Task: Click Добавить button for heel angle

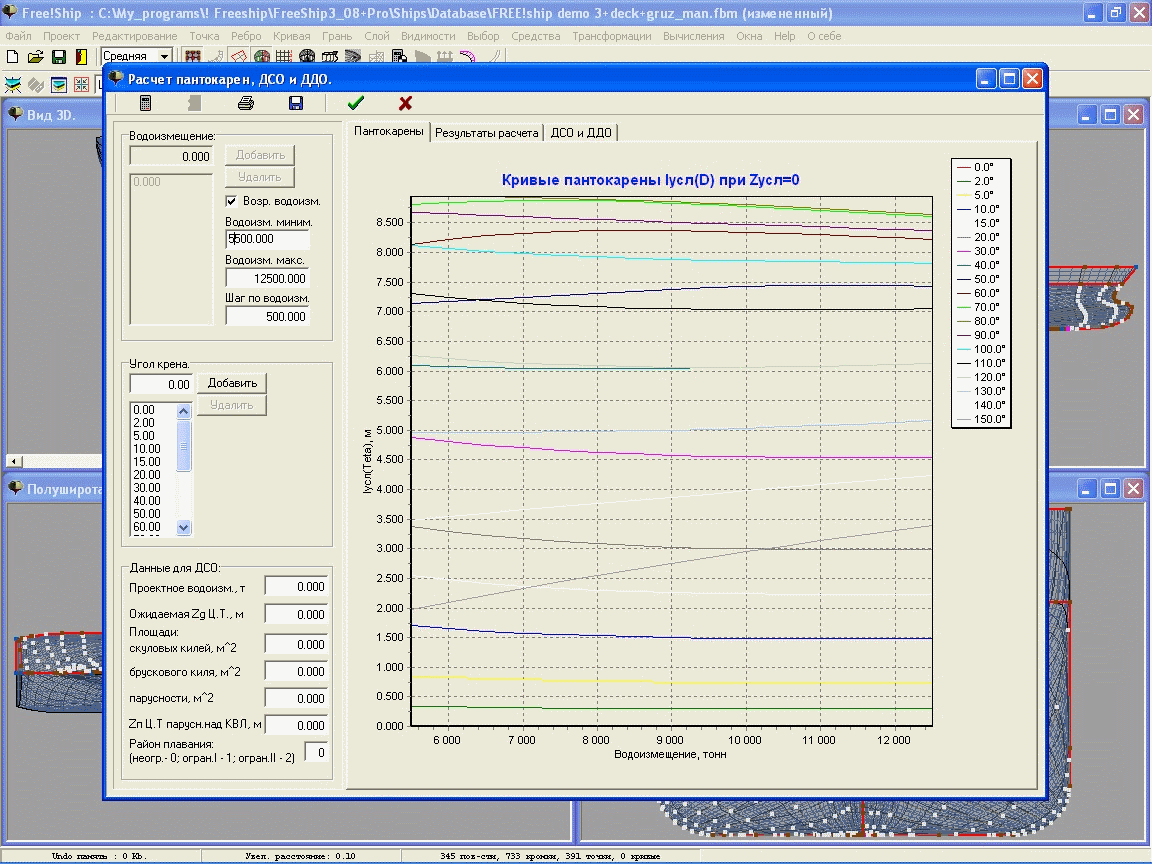Action: coord(232,383)
